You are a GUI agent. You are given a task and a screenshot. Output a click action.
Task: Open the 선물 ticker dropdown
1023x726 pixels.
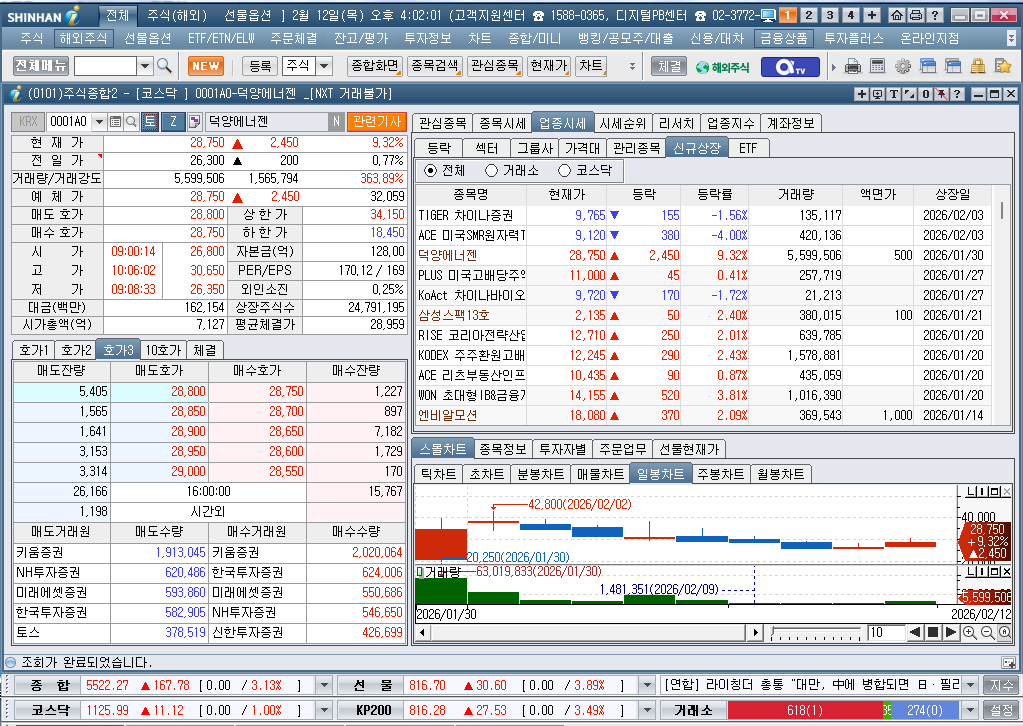[x=647, y=685]
